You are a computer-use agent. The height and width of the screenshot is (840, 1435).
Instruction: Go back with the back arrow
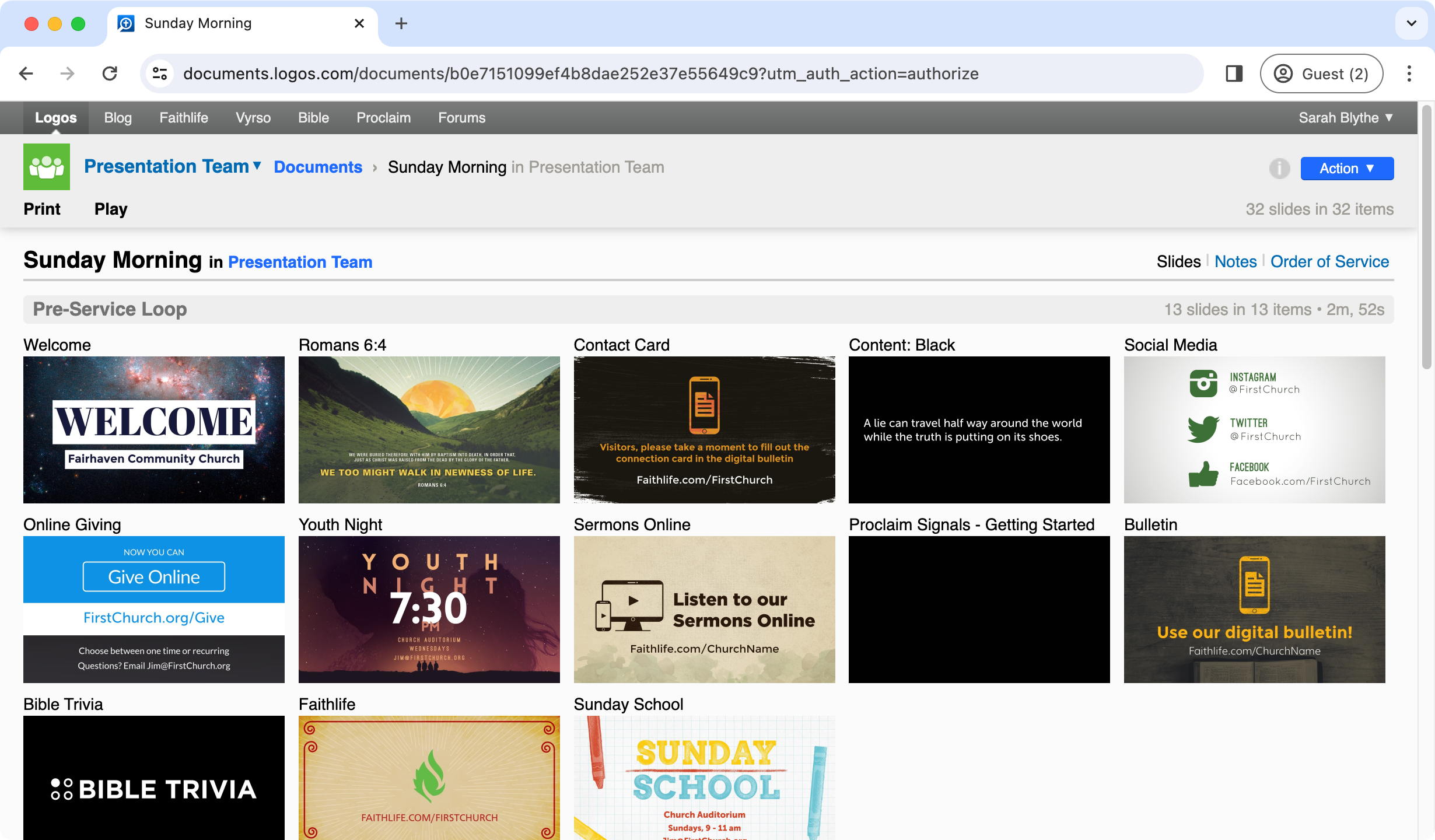pyautogui.click(x=26, y=73)
